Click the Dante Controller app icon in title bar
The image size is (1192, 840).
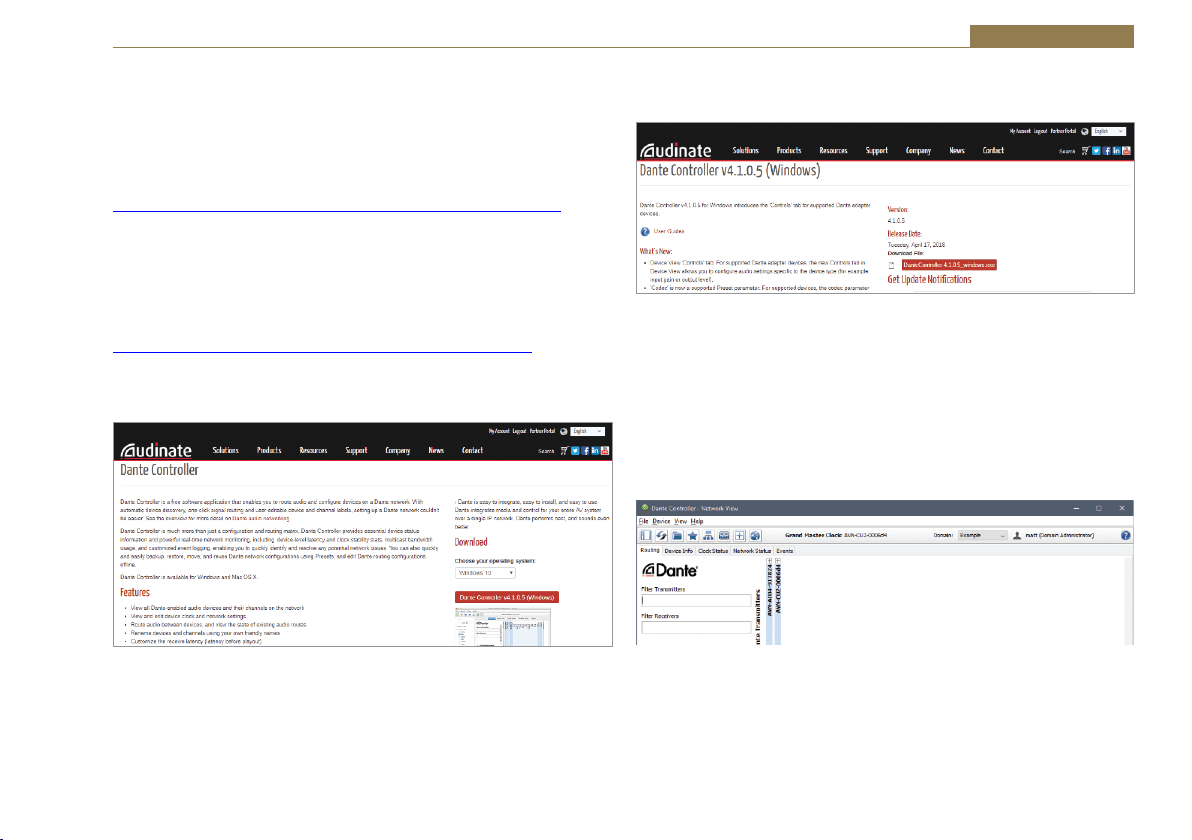(645, 508)
